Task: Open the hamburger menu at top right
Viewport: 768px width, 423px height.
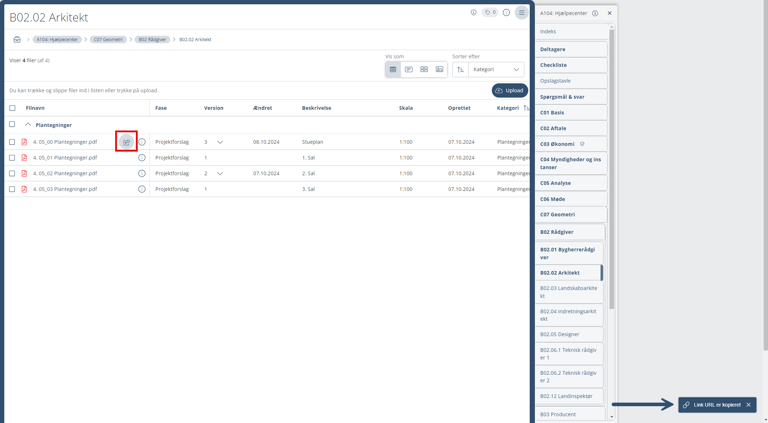Action: coord(521,13)
